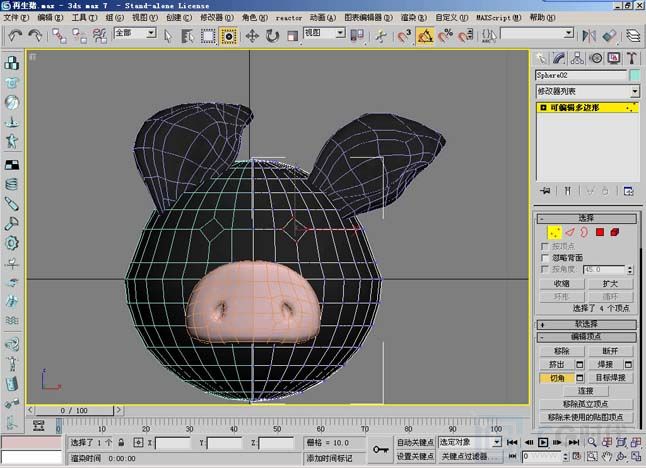Click the Arc Rotate viewport icon
646x468 pixels.
coord(621,456)
